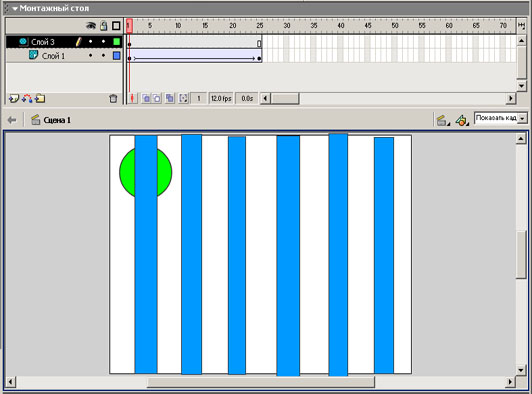Click the stage vertical scroll-down arrow
Screen dimensions: 532x394
tap(521, 370)
